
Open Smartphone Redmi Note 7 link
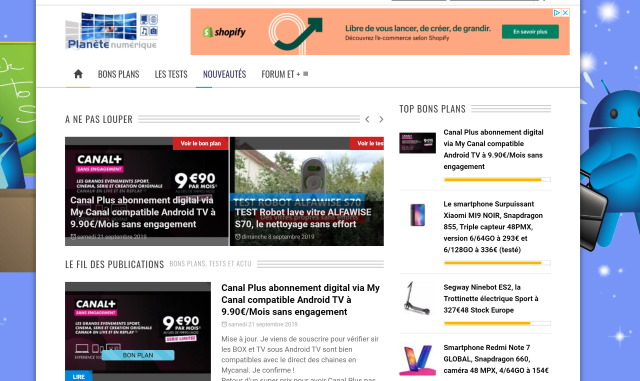pos(496,359)
